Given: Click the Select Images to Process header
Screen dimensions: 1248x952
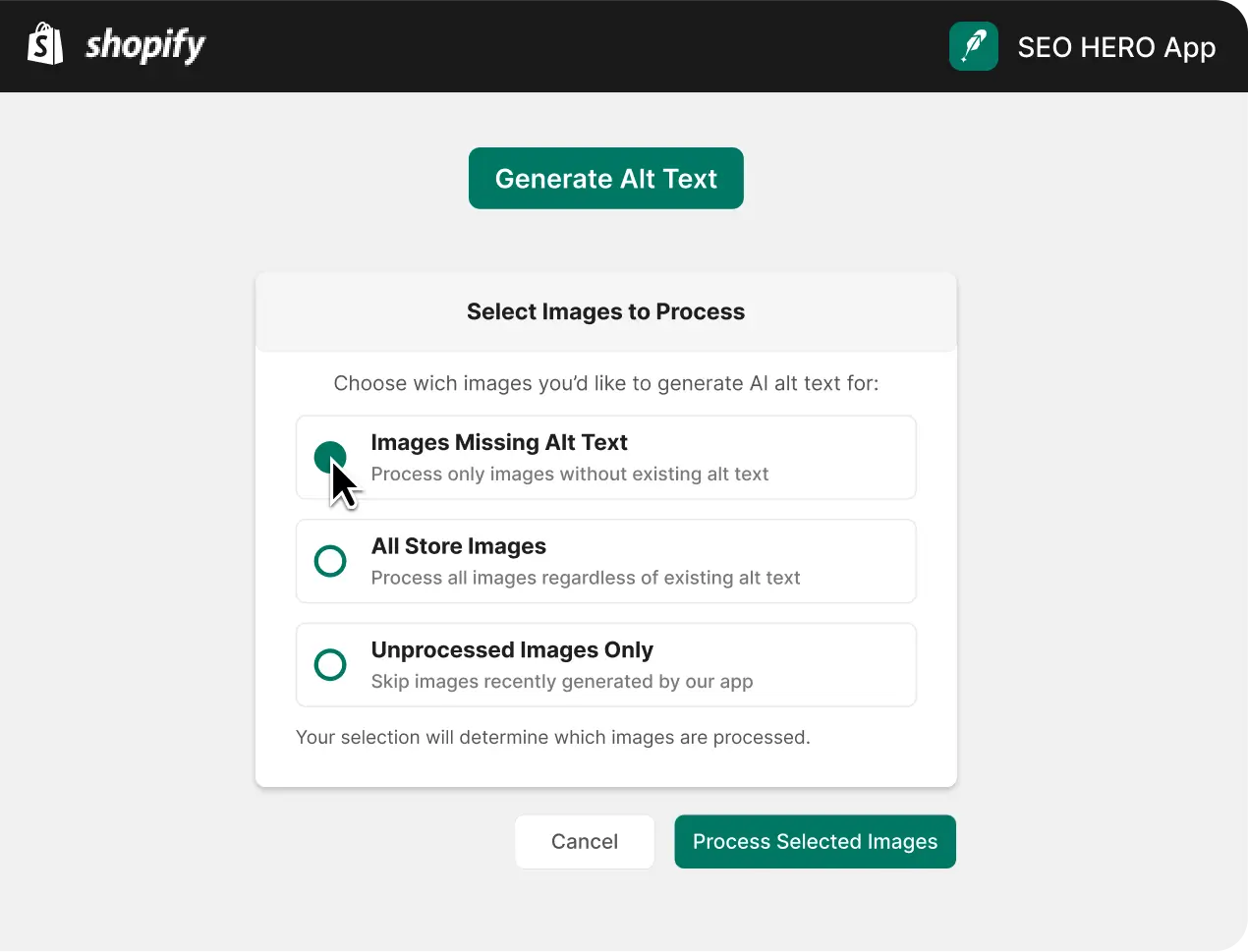Looking at the screenshot, I should tap(606, 311).
